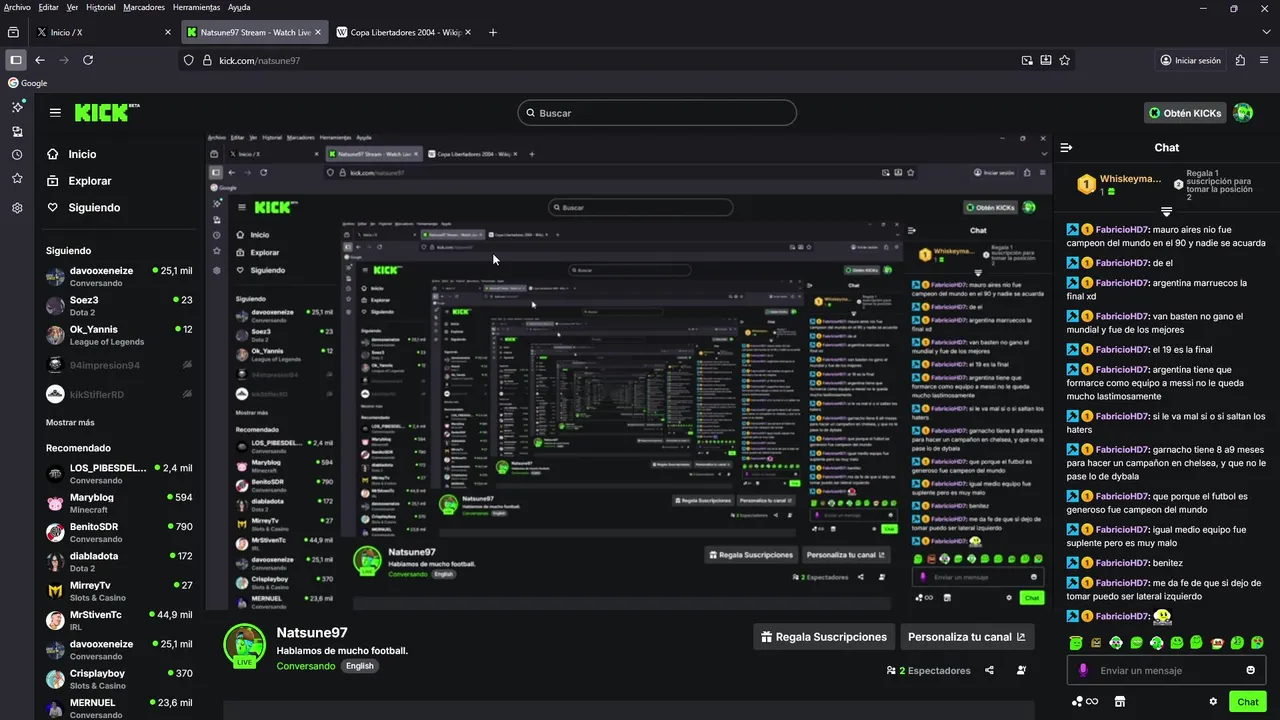Open the MrStivenTc IRL channel
Image resolution: width=1280 pixels, height=720 pixels.
tap(120, 620)
